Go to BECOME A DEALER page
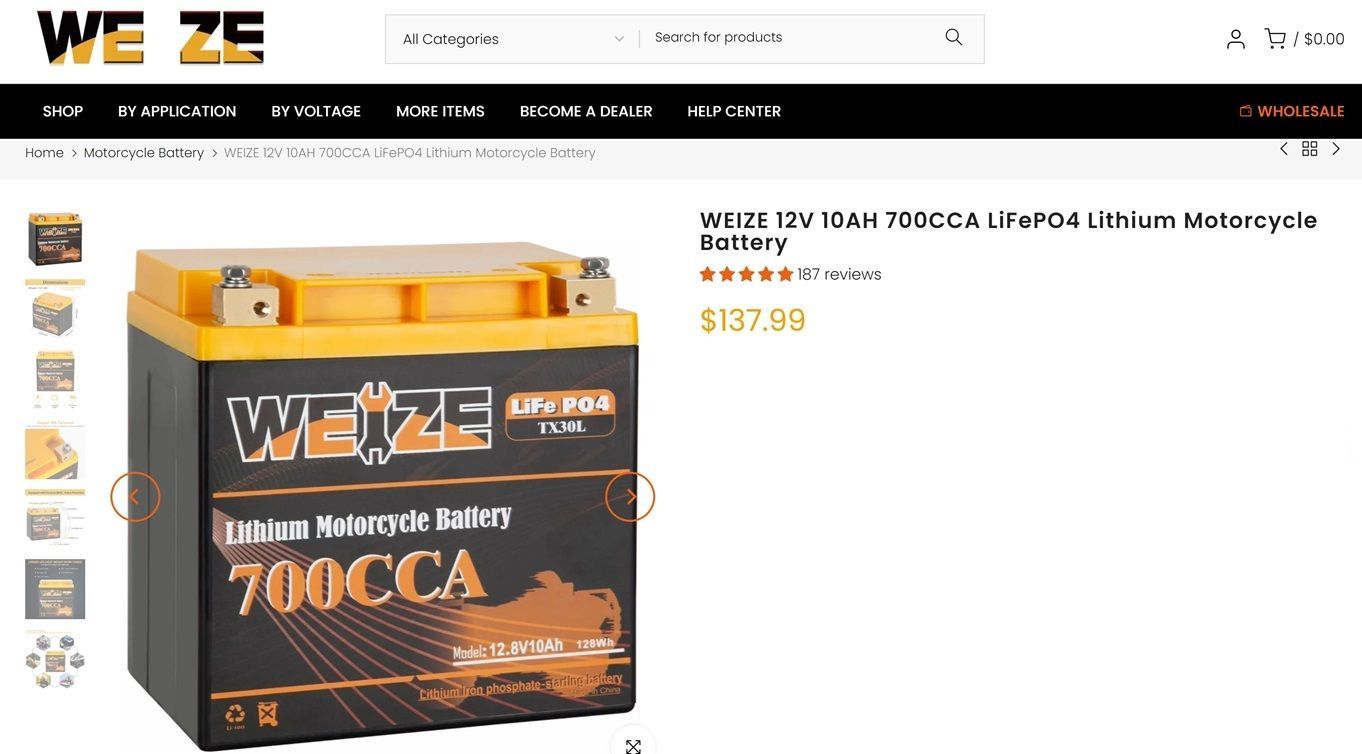1362x754 pixels. point(586,111)
